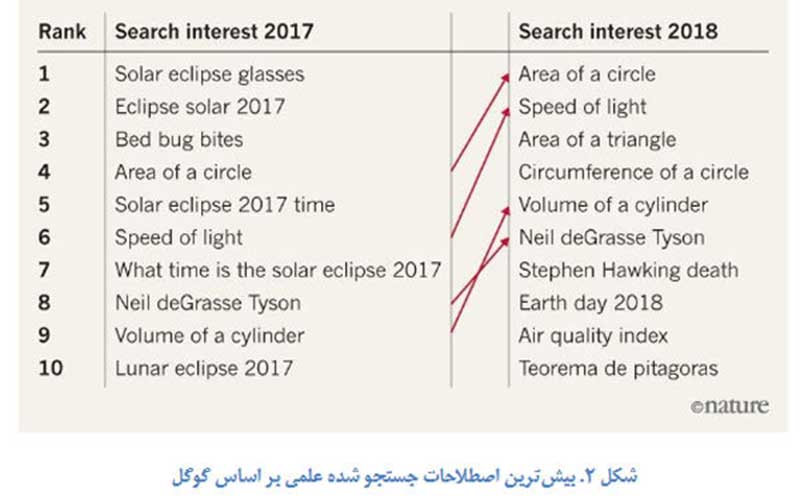Click "Stephen Hawking death" entry

point(628,270)
